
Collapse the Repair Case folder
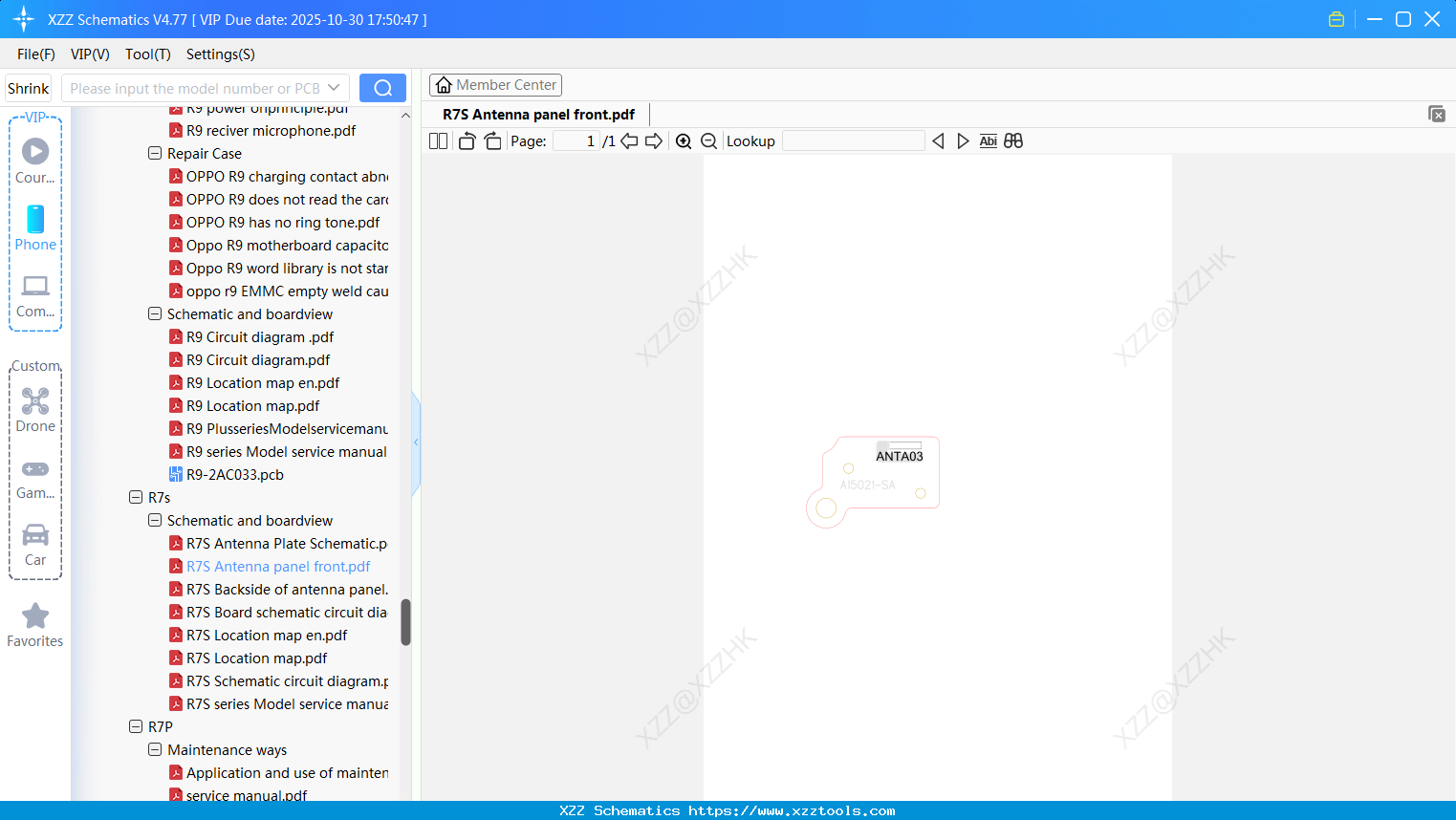click(155, 153)
